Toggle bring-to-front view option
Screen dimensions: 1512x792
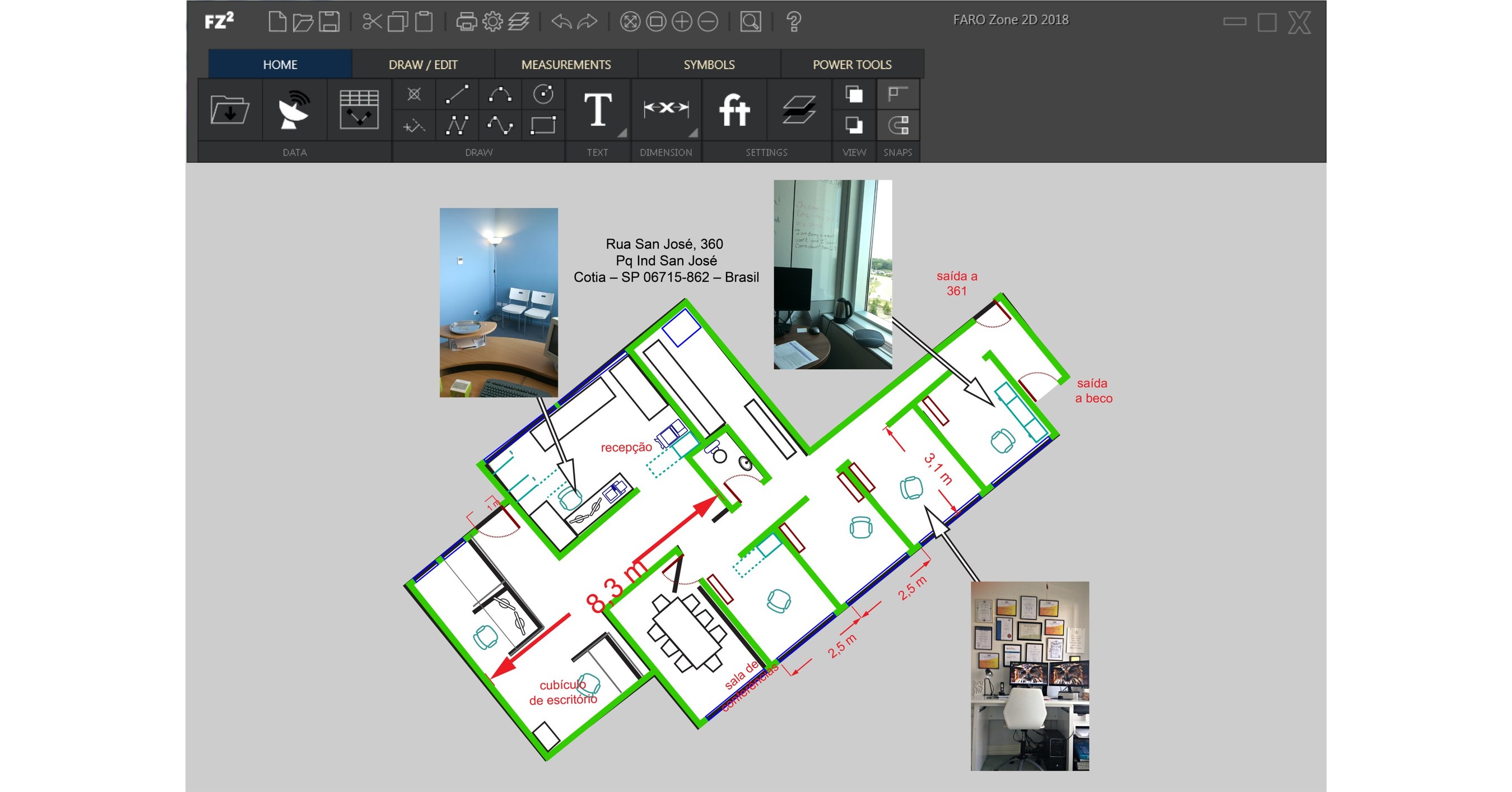click(853, 94)
